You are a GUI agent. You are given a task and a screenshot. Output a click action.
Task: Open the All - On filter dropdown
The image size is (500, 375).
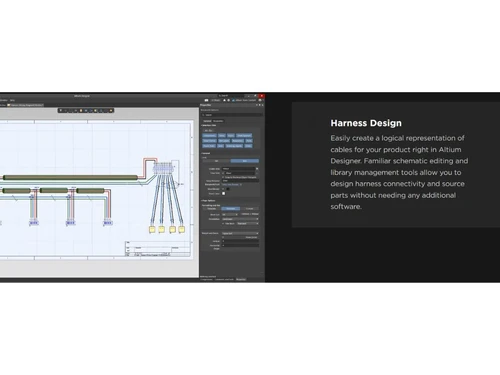coord(209,131)
